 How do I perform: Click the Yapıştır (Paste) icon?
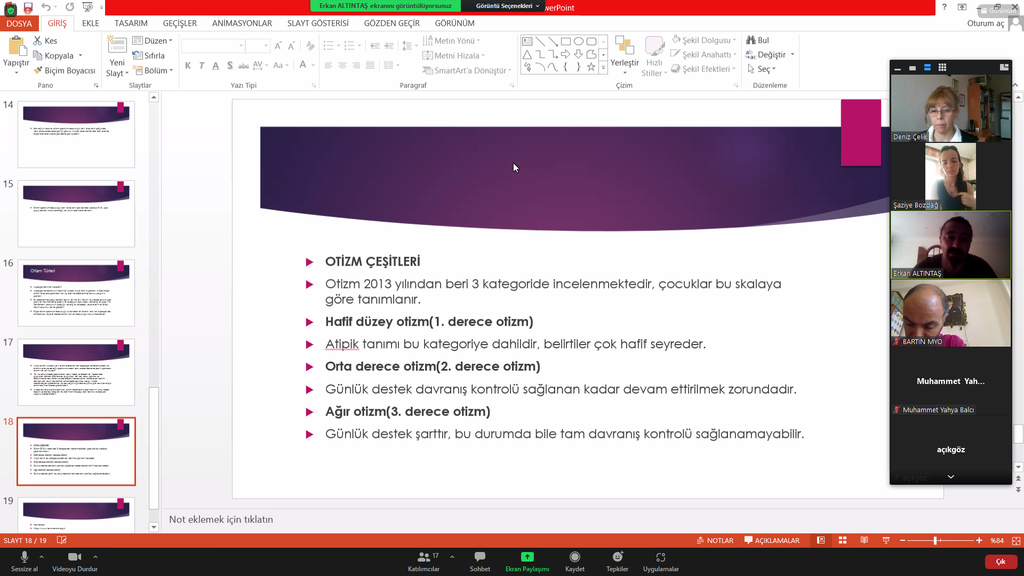(17, 47)
